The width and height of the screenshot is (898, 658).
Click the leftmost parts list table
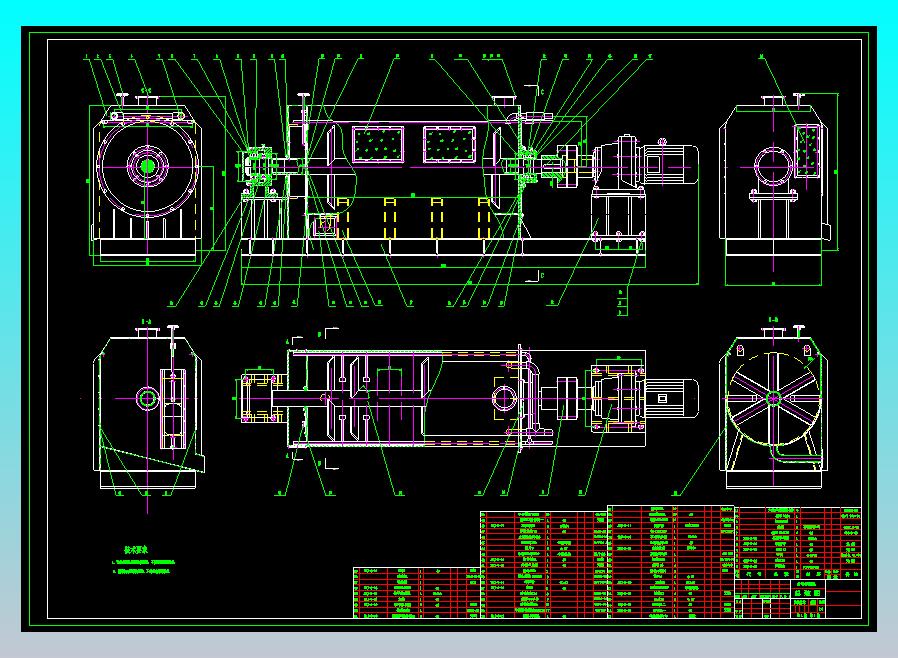[x=416, y=593]
